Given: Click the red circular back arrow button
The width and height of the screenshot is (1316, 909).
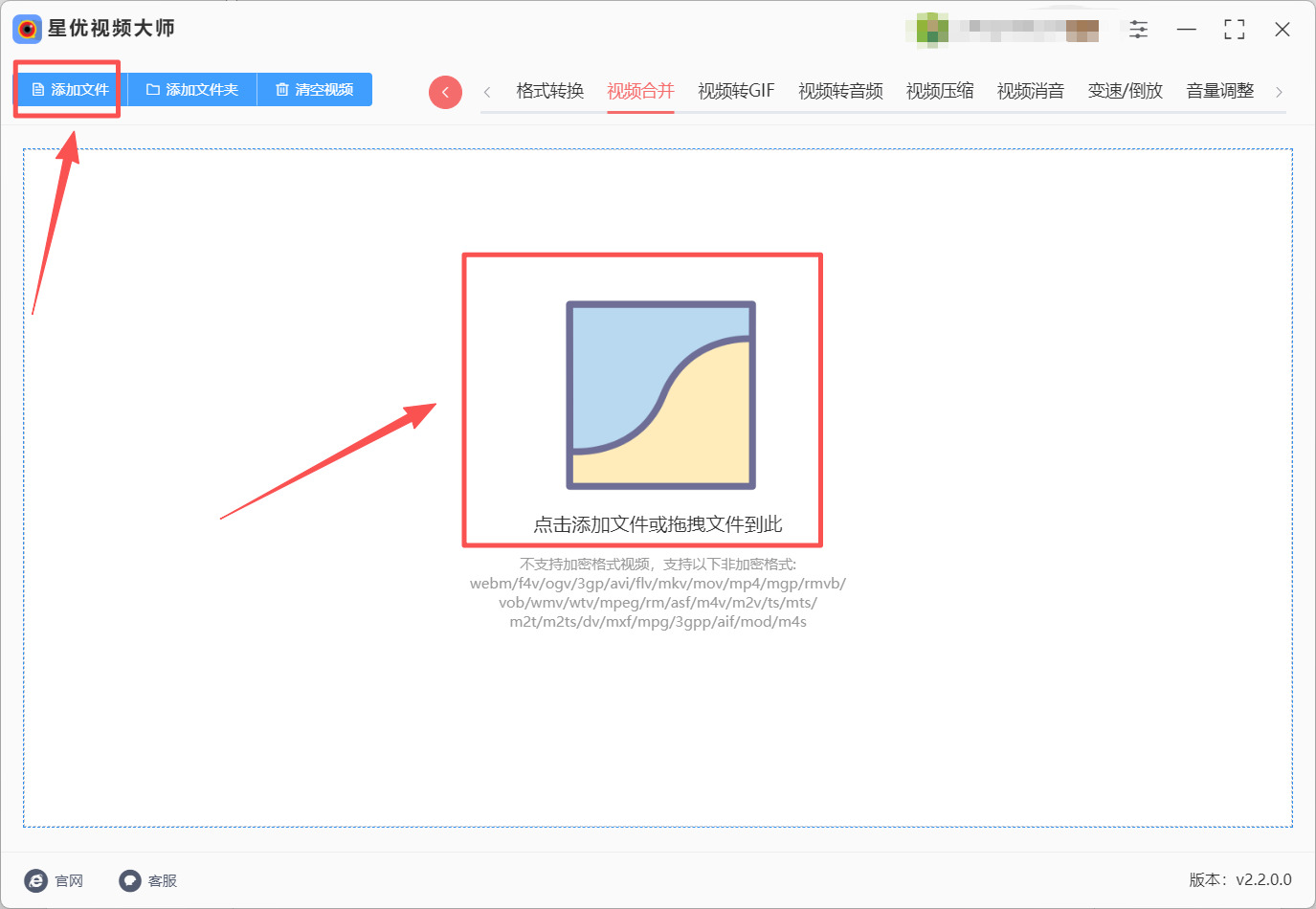Looking at the screenshot, I should coord(445,92).
